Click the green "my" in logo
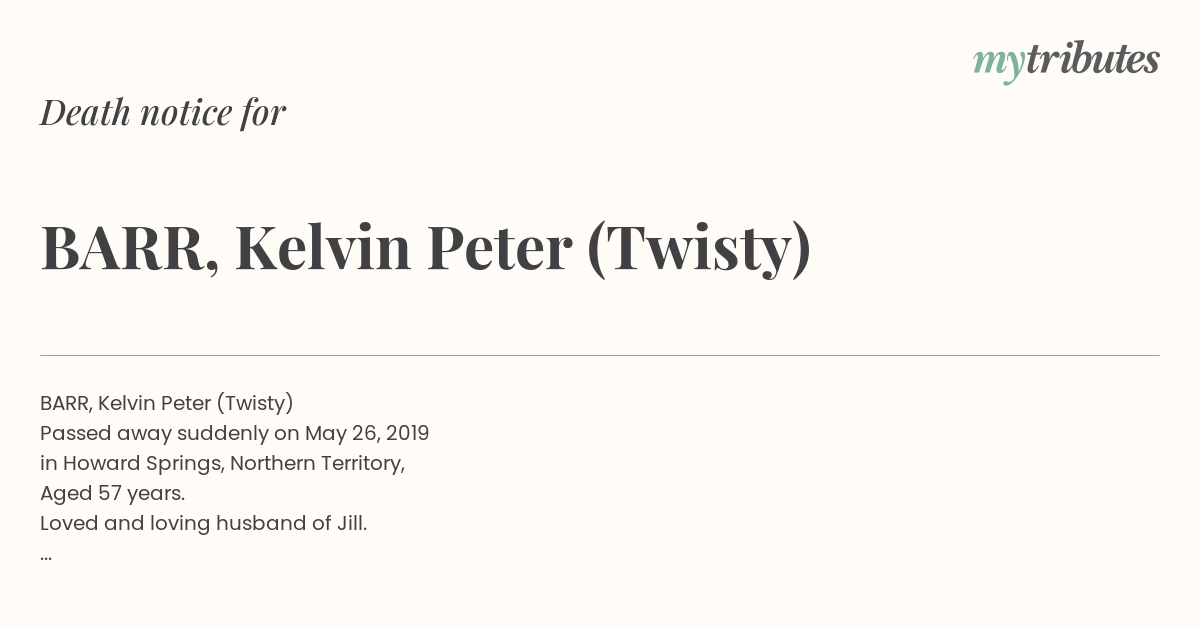1200x630 pixels. point(998,65)
